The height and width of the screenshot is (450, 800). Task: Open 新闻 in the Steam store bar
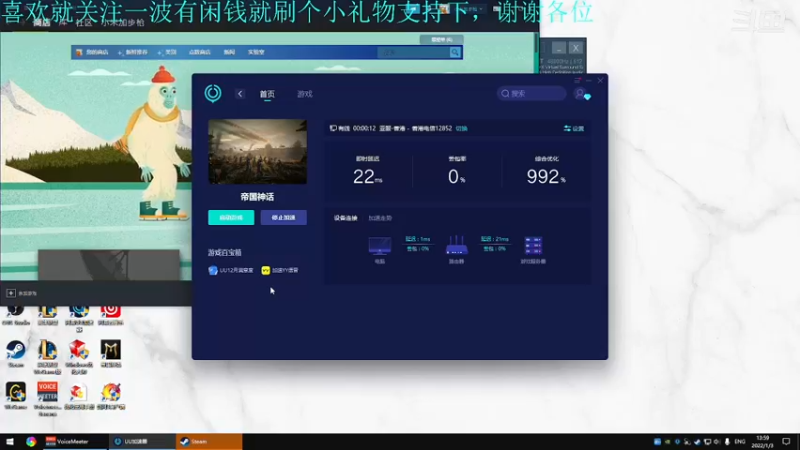[x=229, y=52]
